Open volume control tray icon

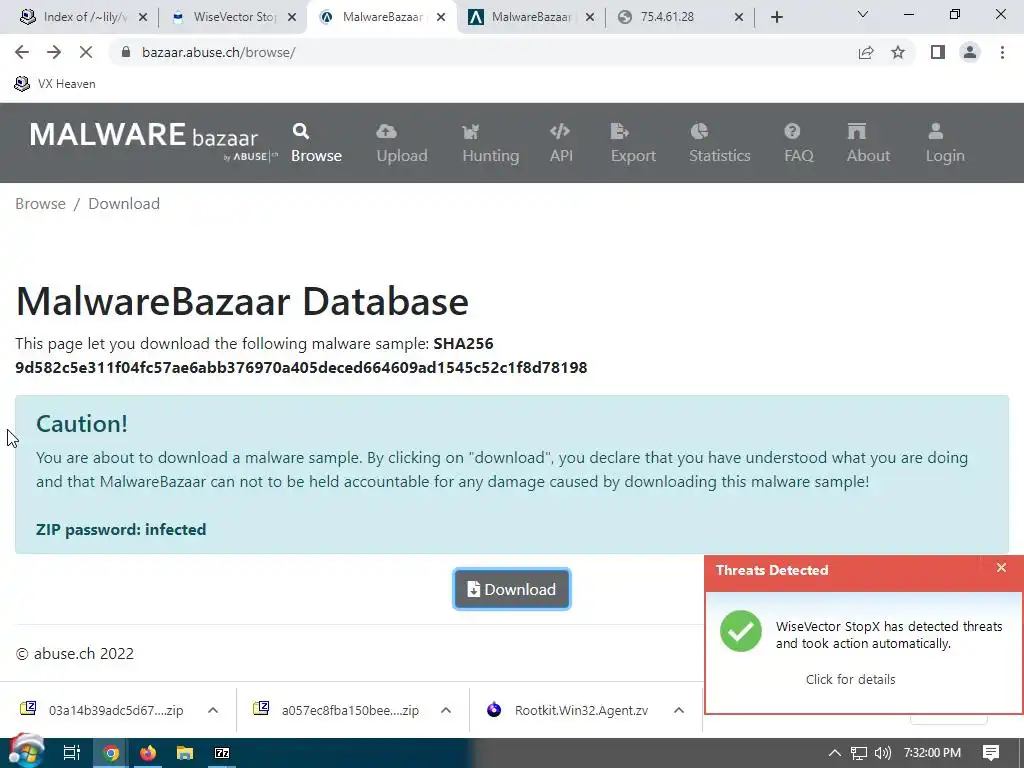(x=883, y=753)
